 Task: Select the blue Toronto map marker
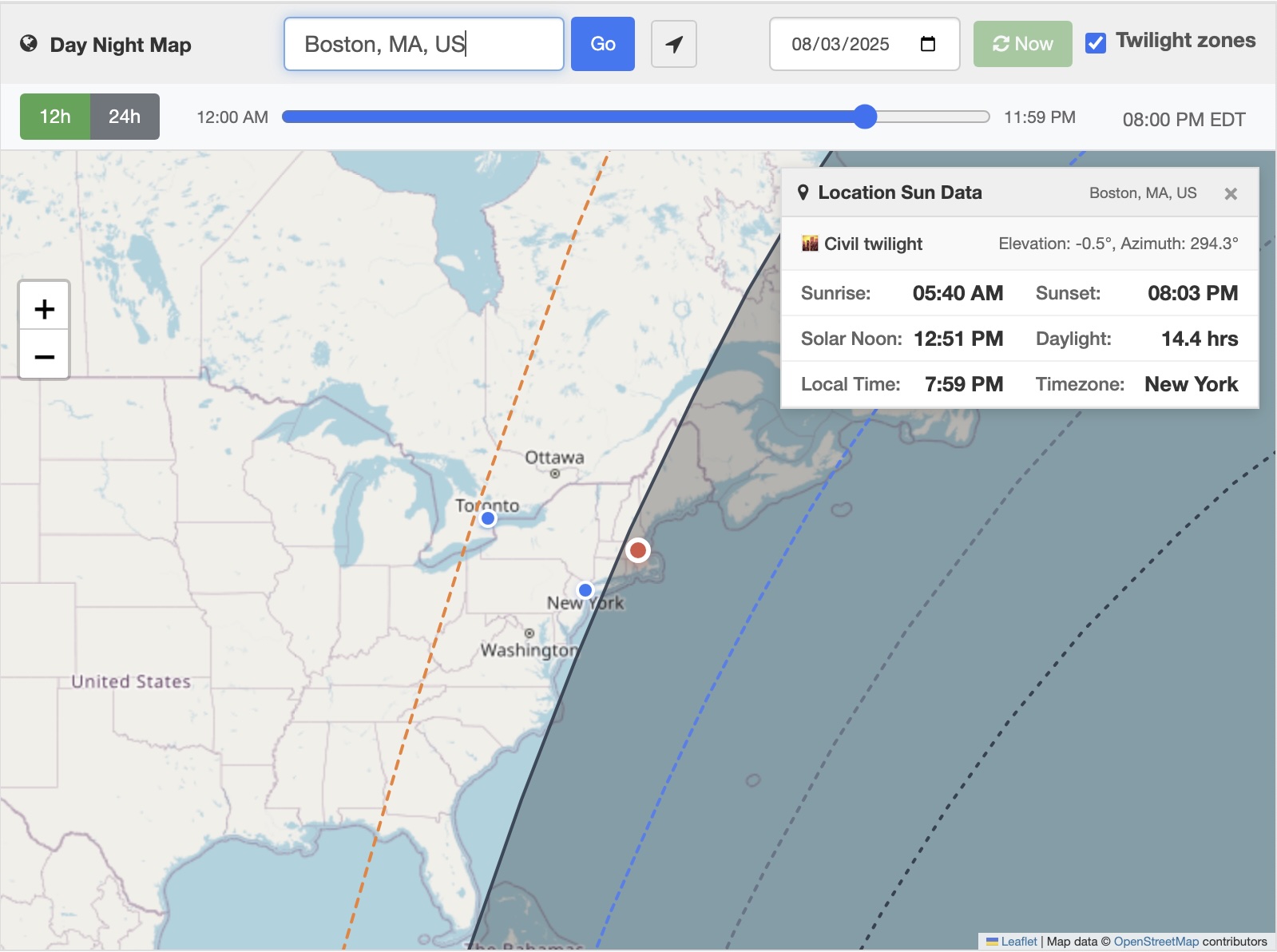point(488,518)
